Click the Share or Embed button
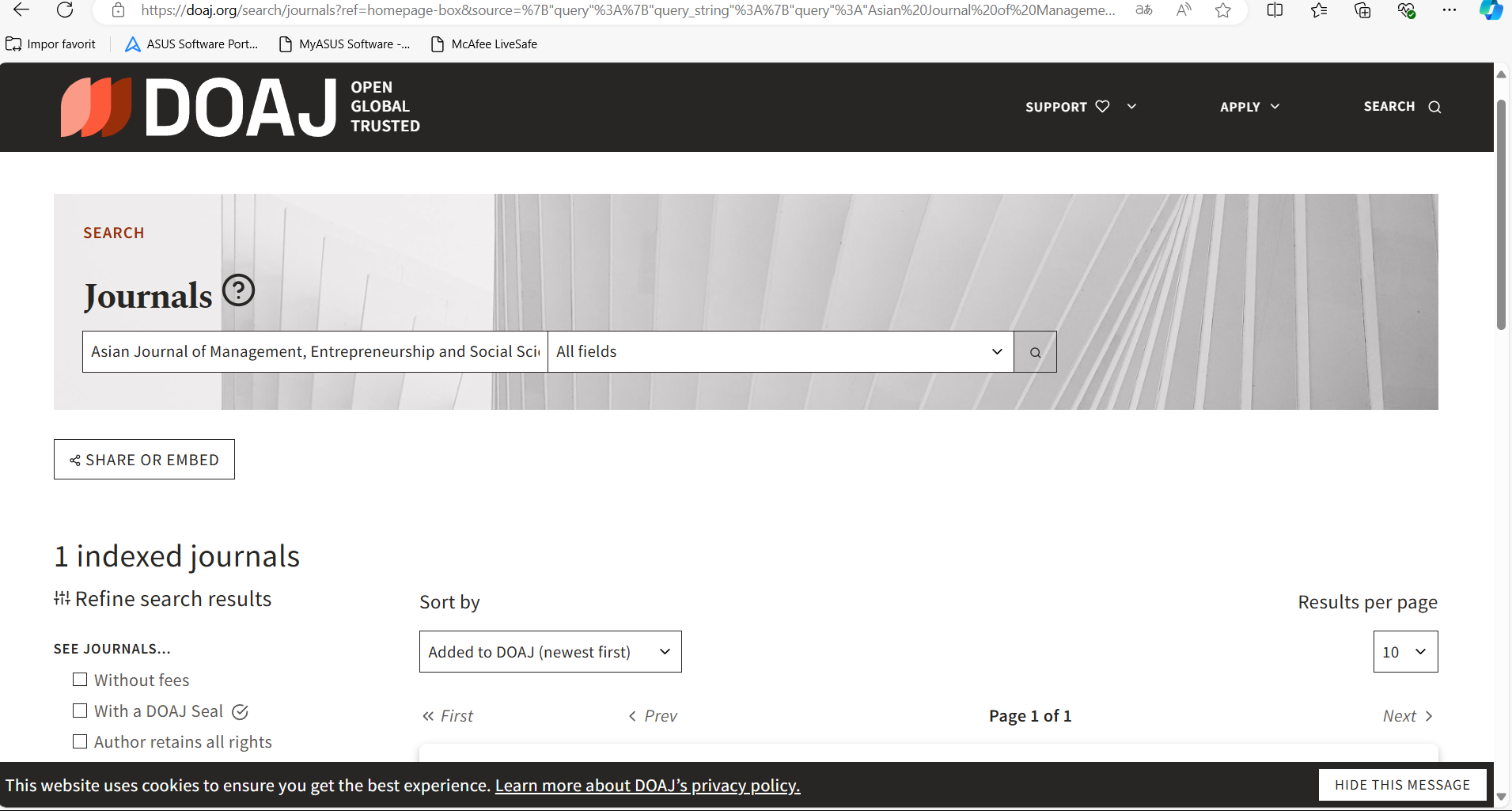This screenshot has width=1512, height=811. click(144, 460)
